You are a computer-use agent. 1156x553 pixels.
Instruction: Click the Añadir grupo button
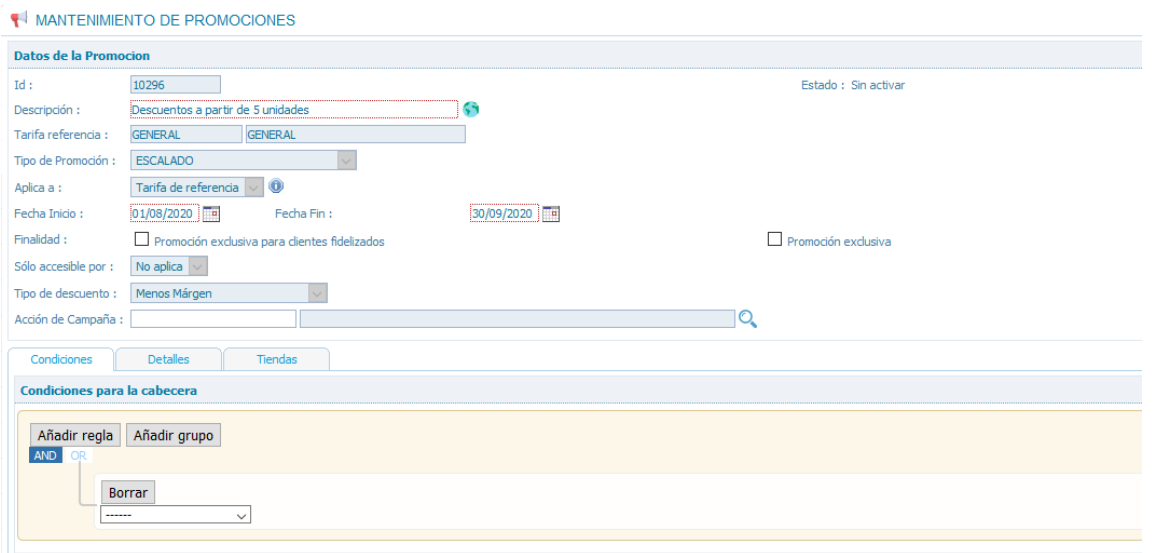(173, 435)
